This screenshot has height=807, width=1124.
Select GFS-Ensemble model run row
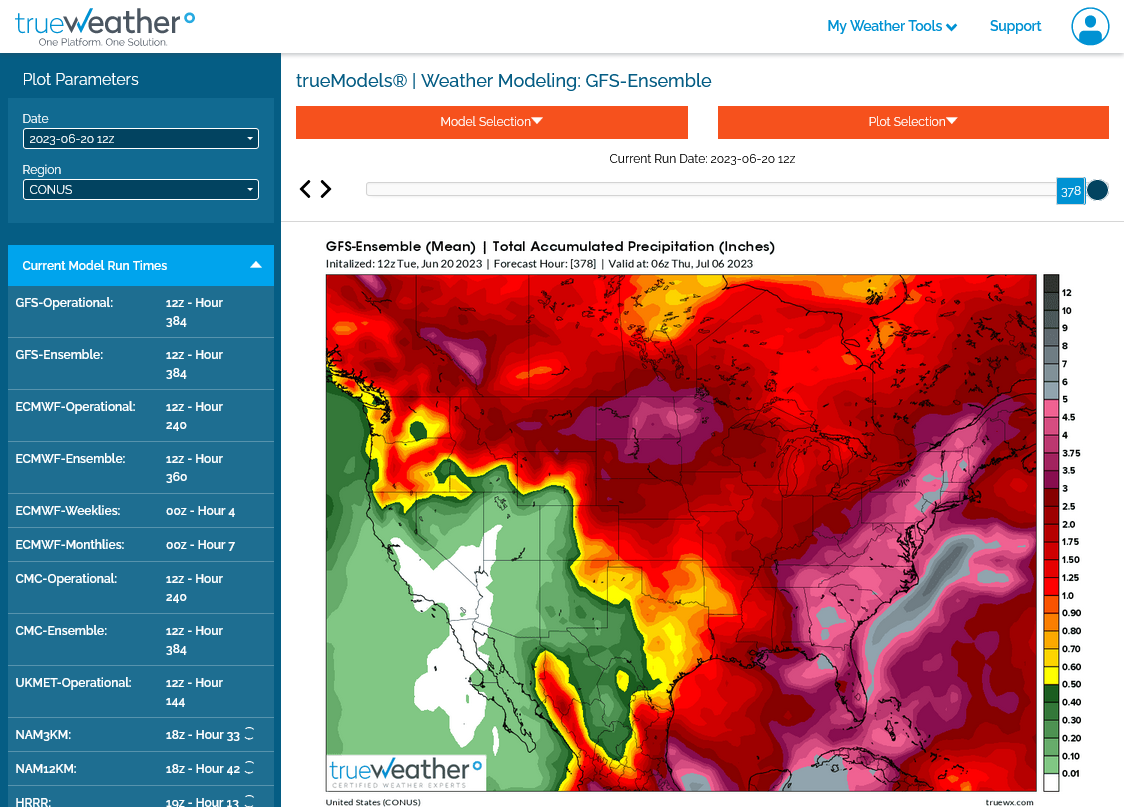coord(140,364)
